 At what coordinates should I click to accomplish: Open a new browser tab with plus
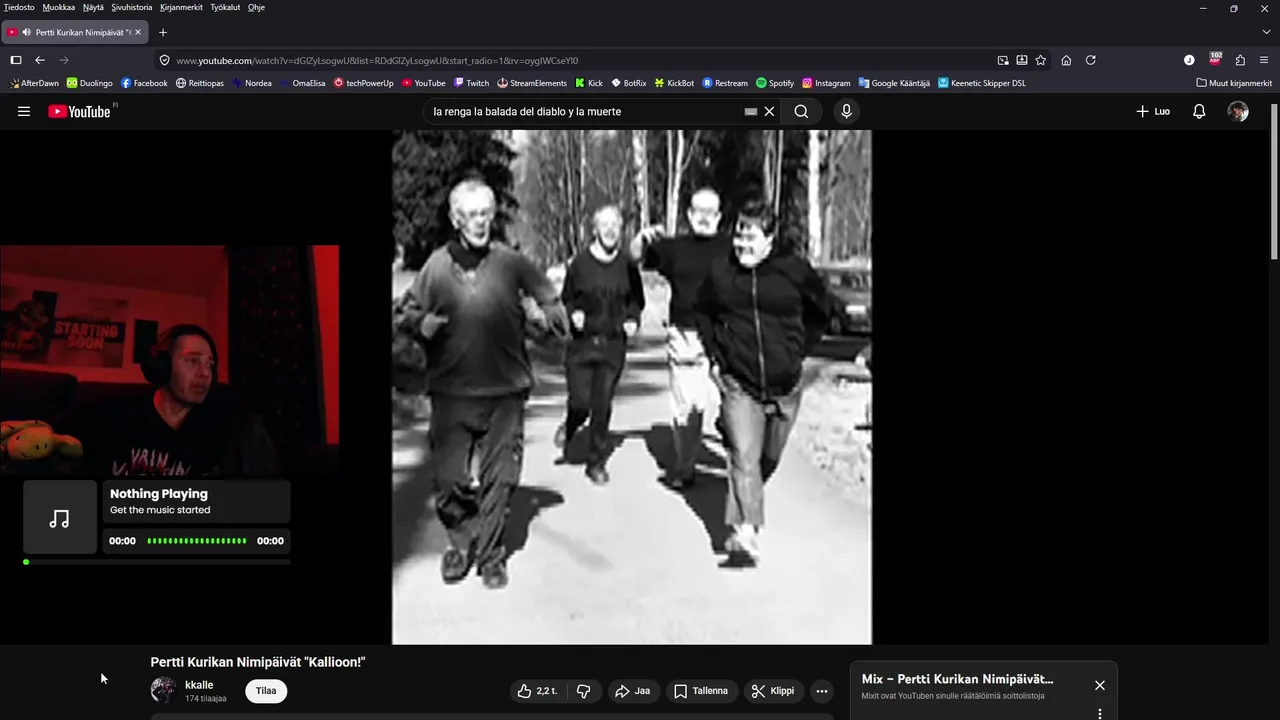[163, 32]
